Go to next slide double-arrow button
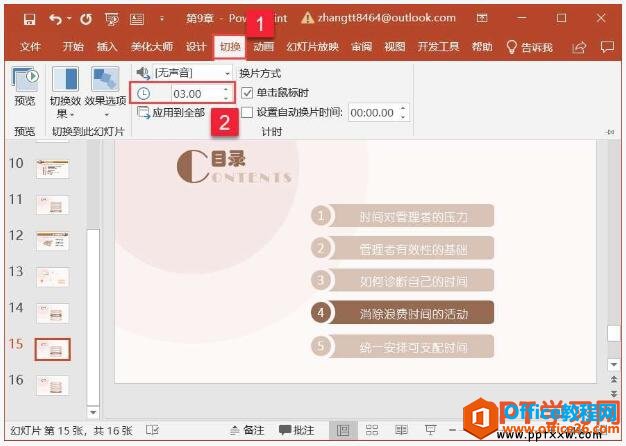626x446 pixels. click(614, 394)
